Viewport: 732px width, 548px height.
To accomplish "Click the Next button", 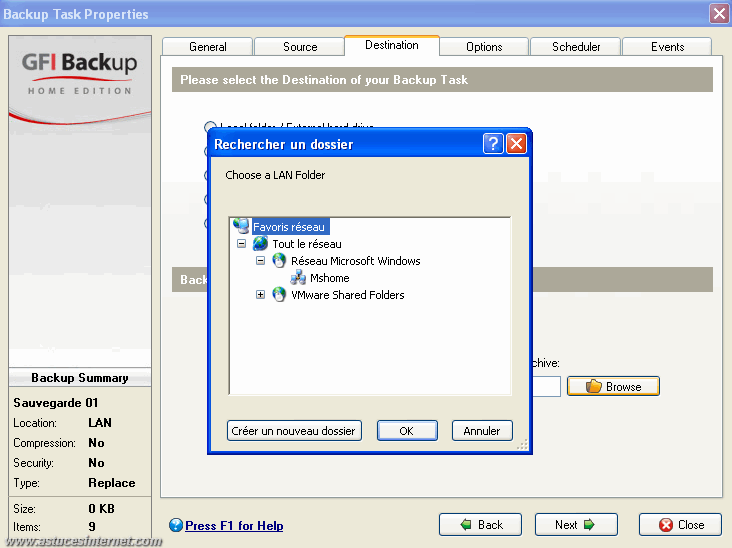I will point(576,525).
